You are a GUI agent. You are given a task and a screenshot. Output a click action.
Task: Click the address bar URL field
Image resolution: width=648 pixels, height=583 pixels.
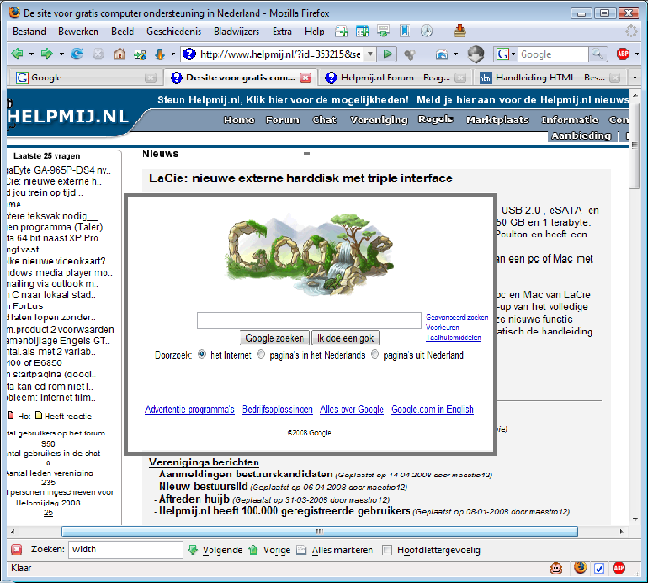pyautogui.click(x=280, y=54)
